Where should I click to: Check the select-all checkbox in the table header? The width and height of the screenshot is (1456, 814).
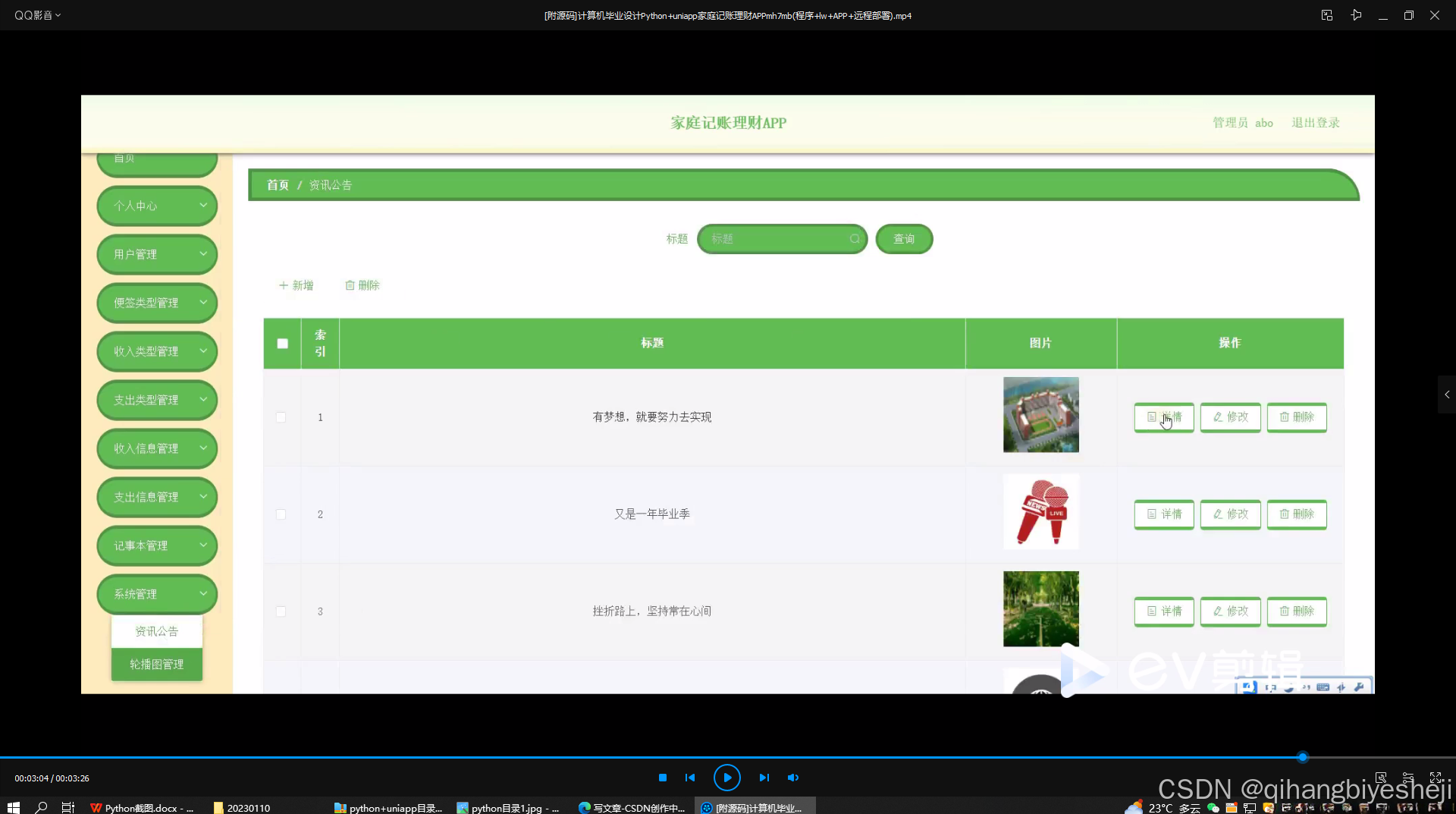[x=282, y=343]
